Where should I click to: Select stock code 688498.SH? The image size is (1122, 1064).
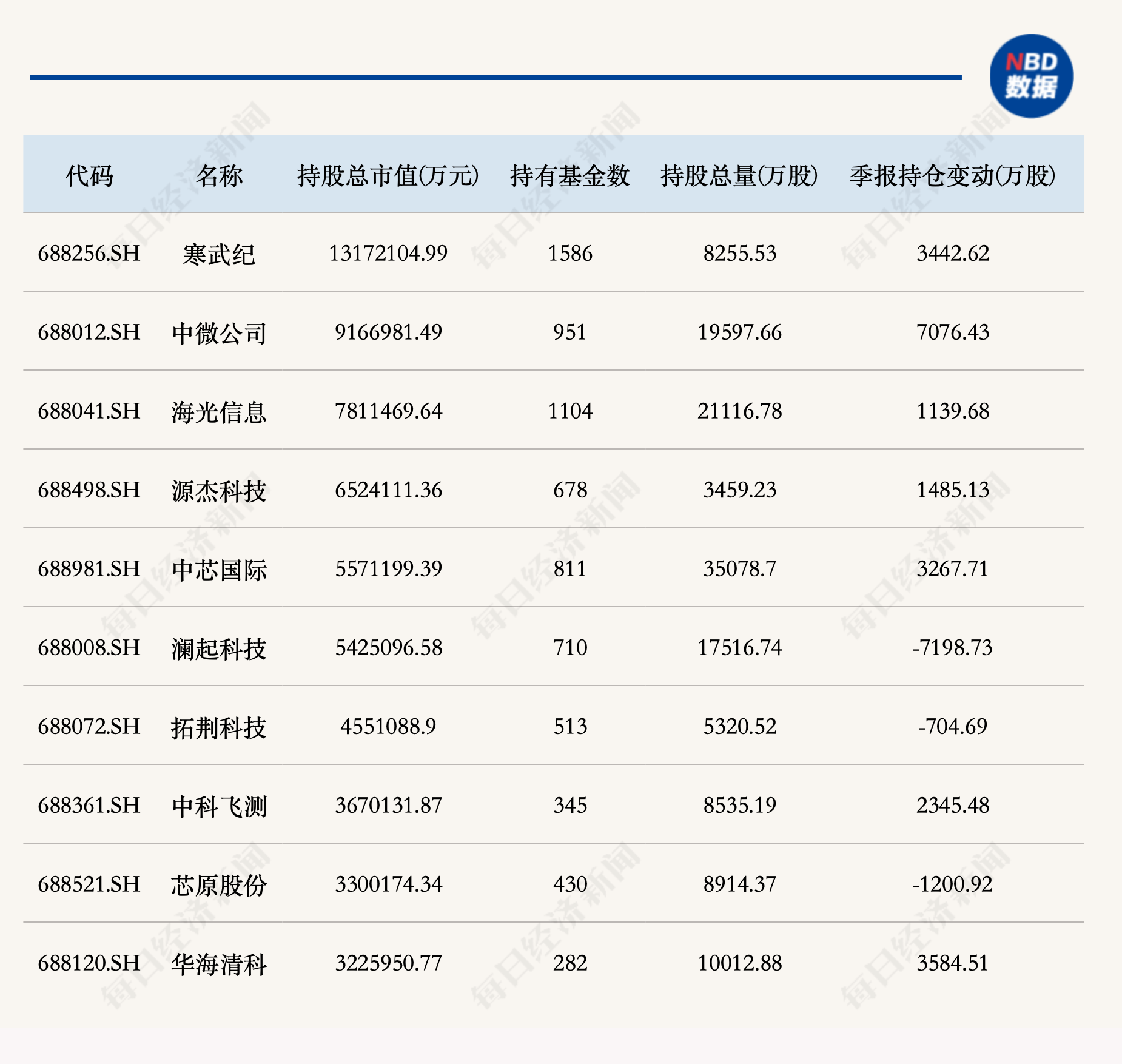89,490
